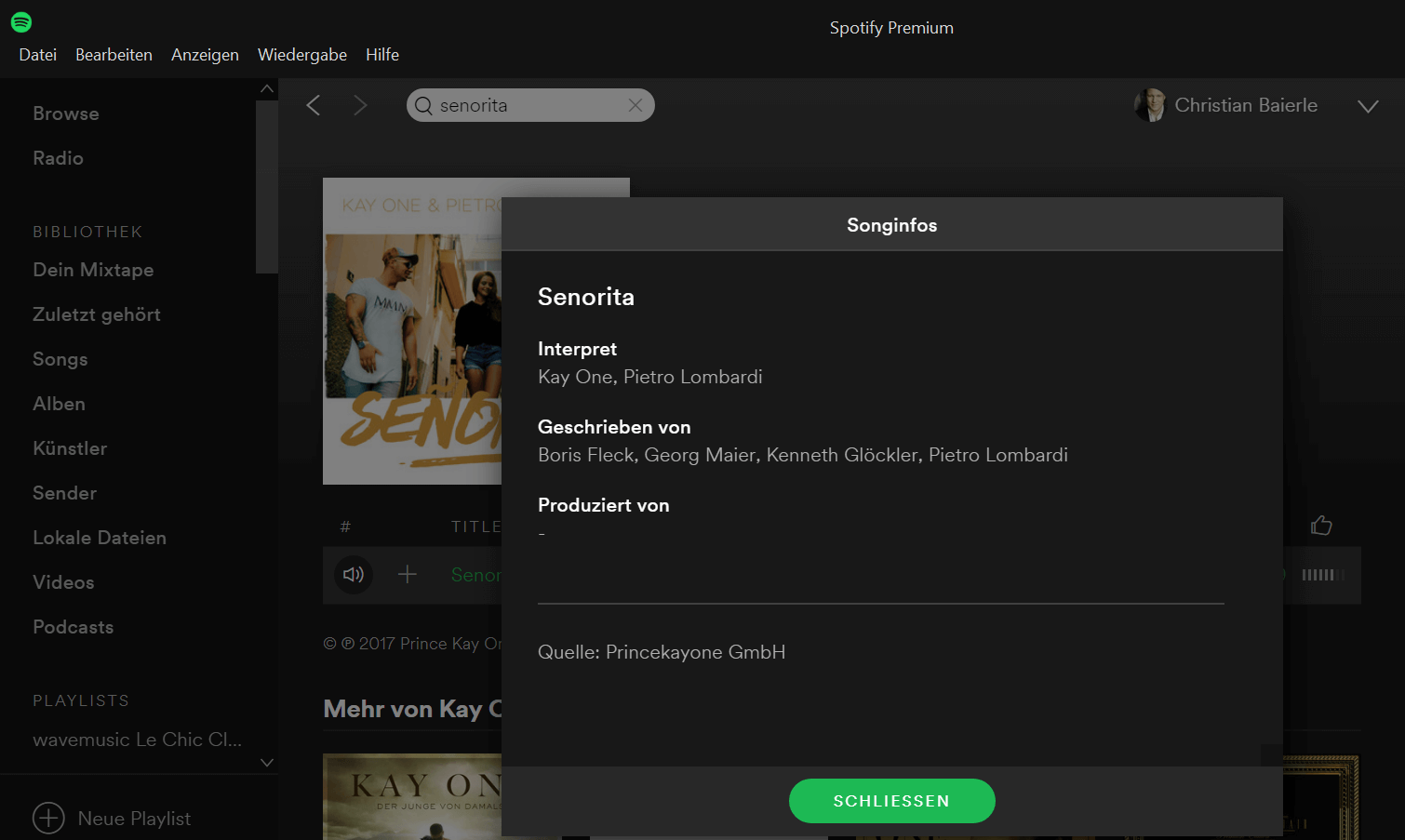The width and height of the screenshot is (1405, 840).
Task: Click the TITLE column header
Action: [x=475, y=527]
